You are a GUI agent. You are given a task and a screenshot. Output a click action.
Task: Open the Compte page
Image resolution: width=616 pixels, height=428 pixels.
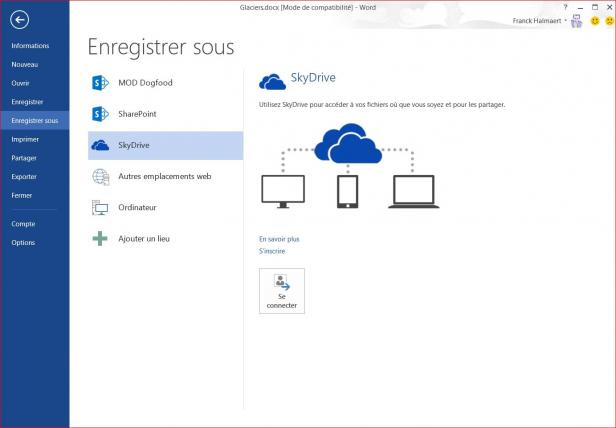23,224
